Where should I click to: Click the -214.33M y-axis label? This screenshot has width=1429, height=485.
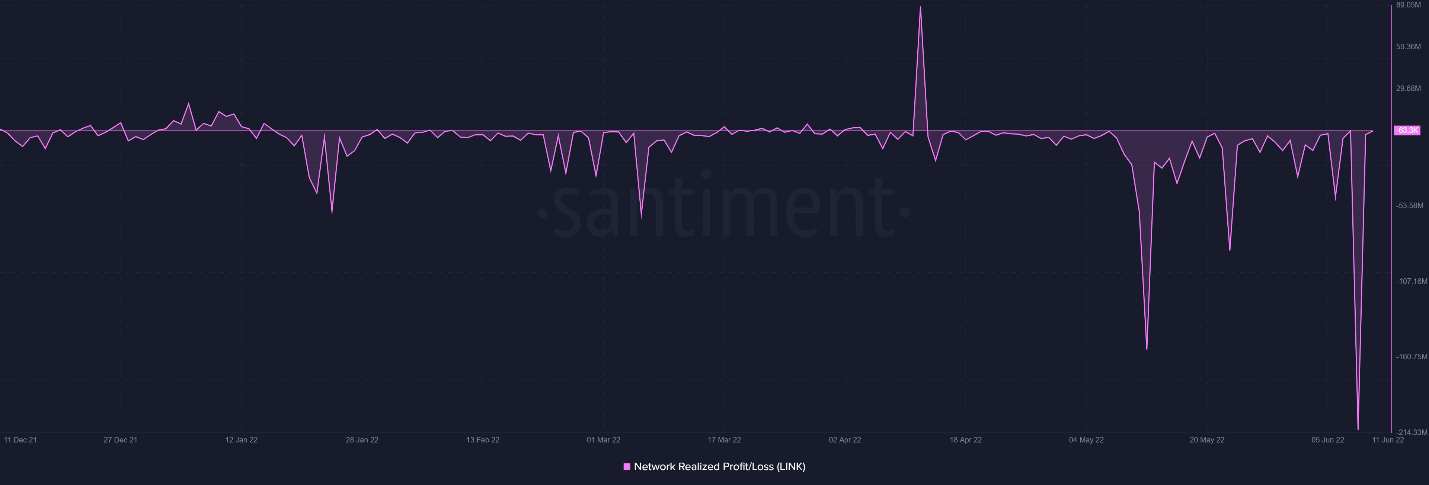click(x=1410, y=432)
